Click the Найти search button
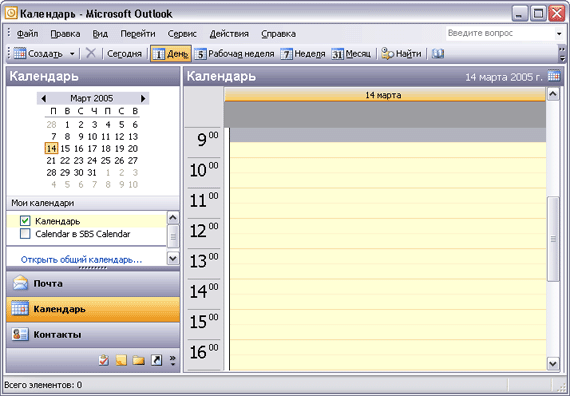The height and width of the screenshot is (396, 570). click(401, 54)
